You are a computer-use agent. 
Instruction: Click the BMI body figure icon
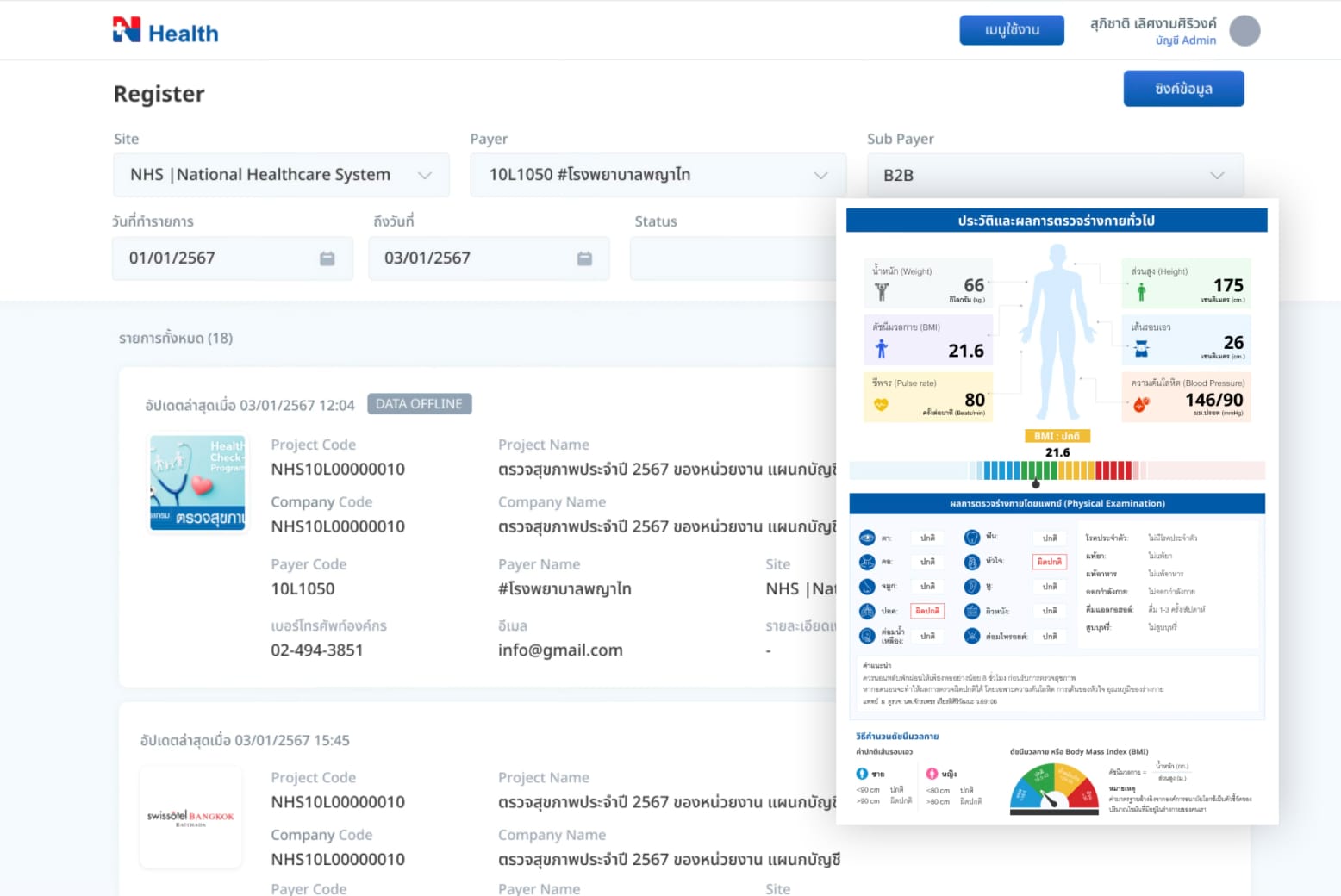tap(881, 349)
